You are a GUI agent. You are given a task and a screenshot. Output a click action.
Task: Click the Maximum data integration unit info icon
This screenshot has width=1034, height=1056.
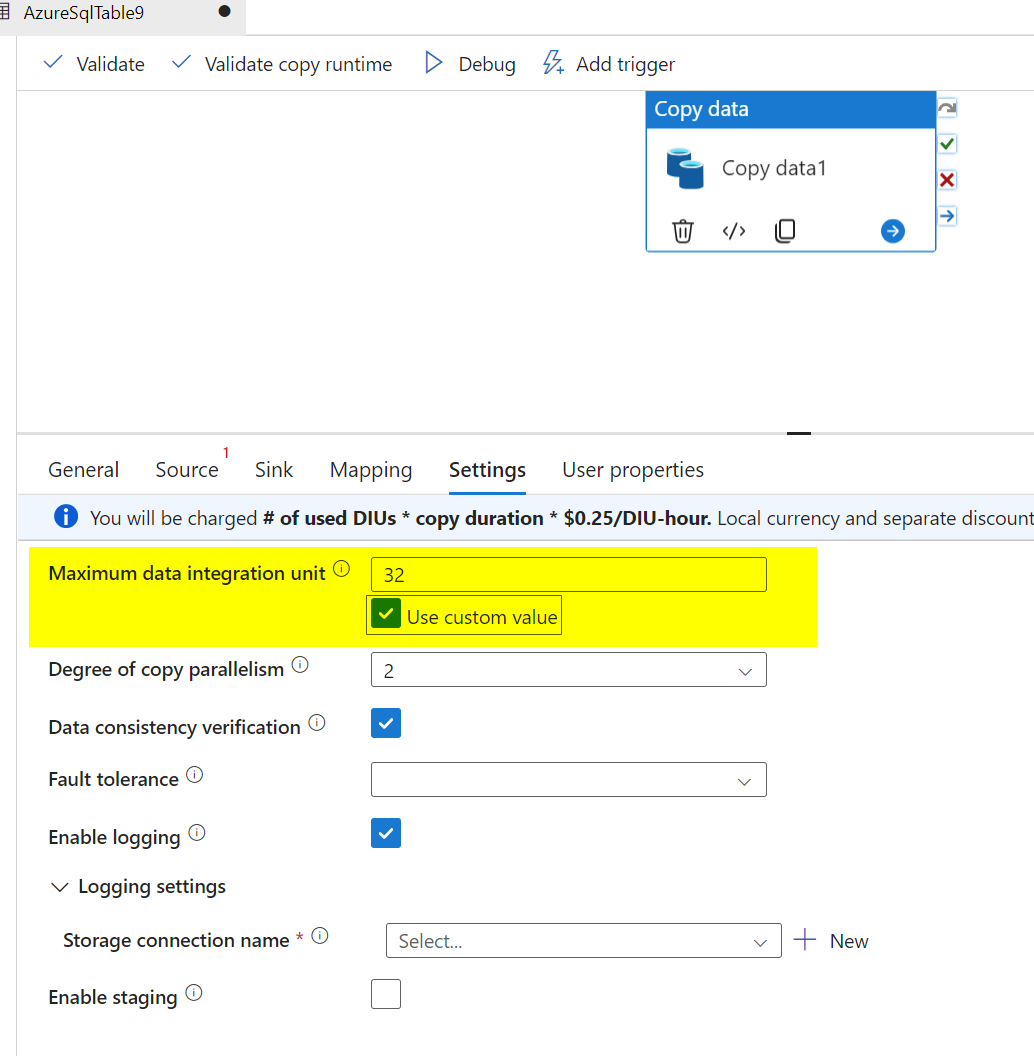click(x=341, y=567)
